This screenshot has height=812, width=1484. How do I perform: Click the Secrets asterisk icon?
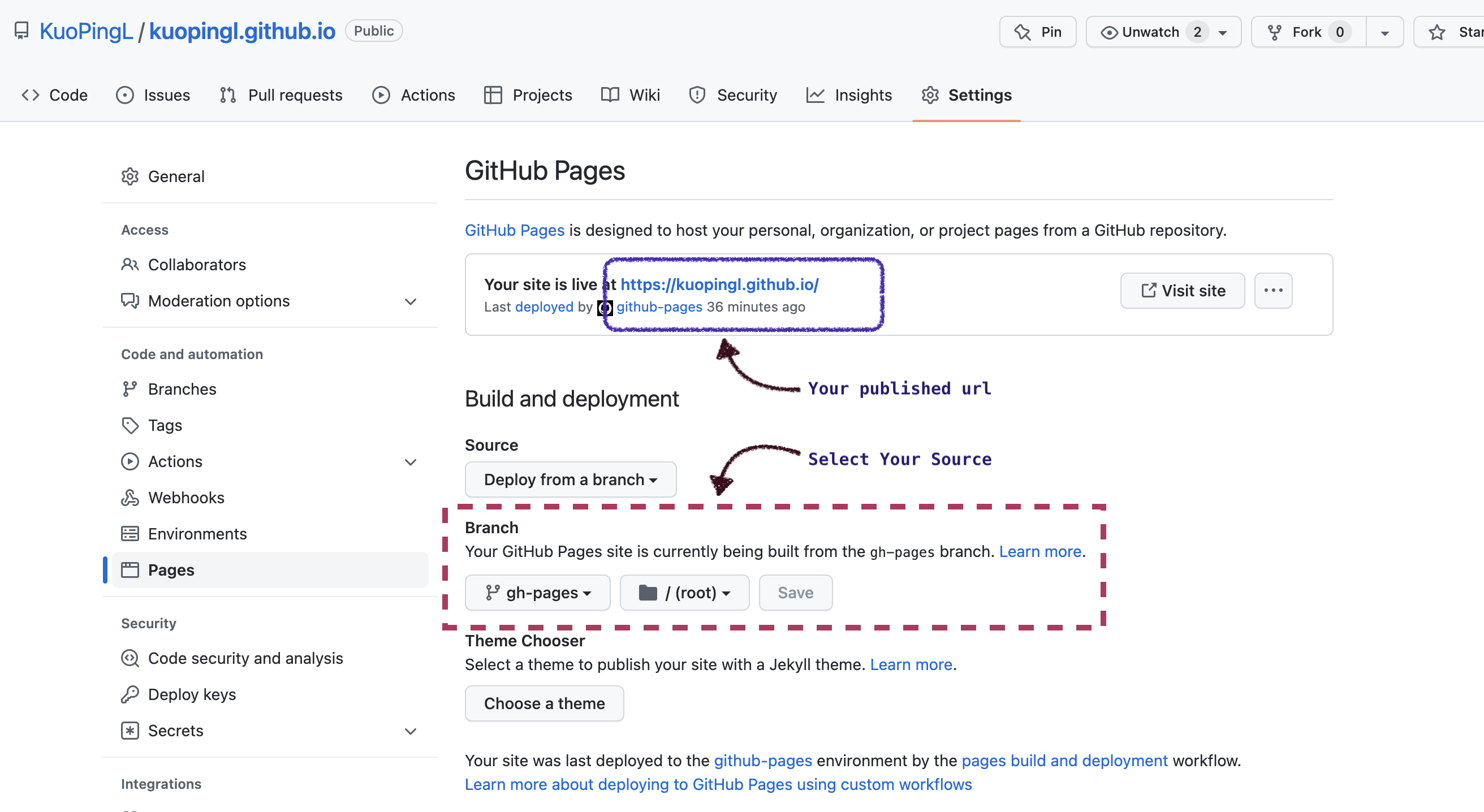(130, 731)
